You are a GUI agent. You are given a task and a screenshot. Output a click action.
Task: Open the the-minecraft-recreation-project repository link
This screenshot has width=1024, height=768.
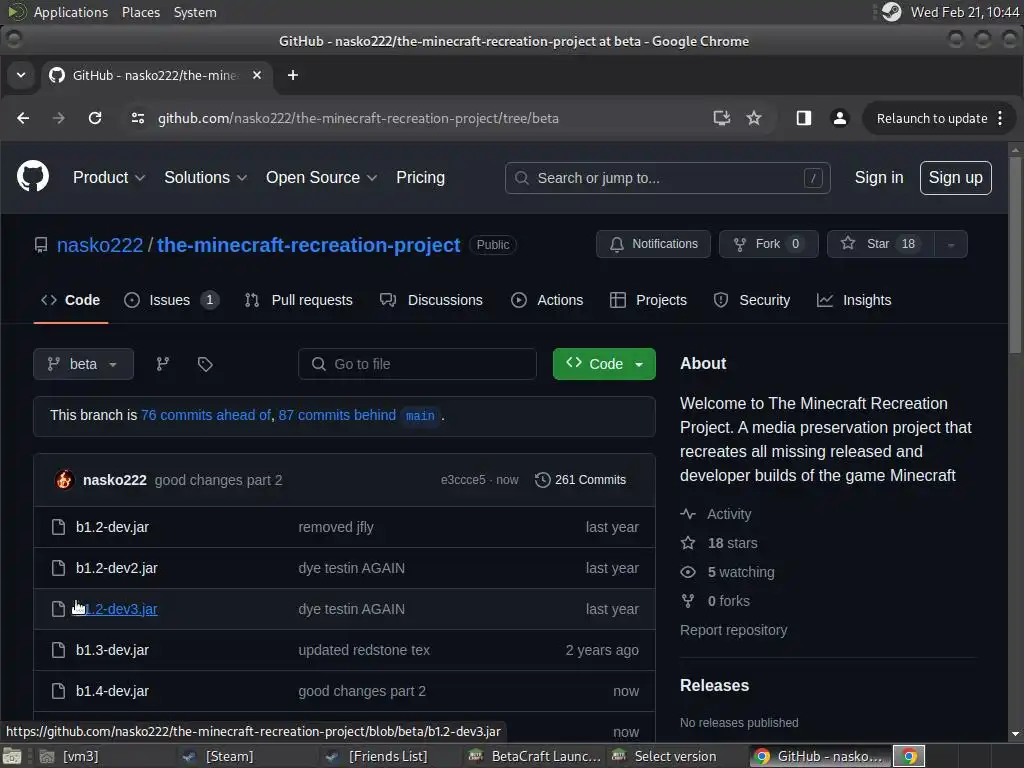coord(309,245)
